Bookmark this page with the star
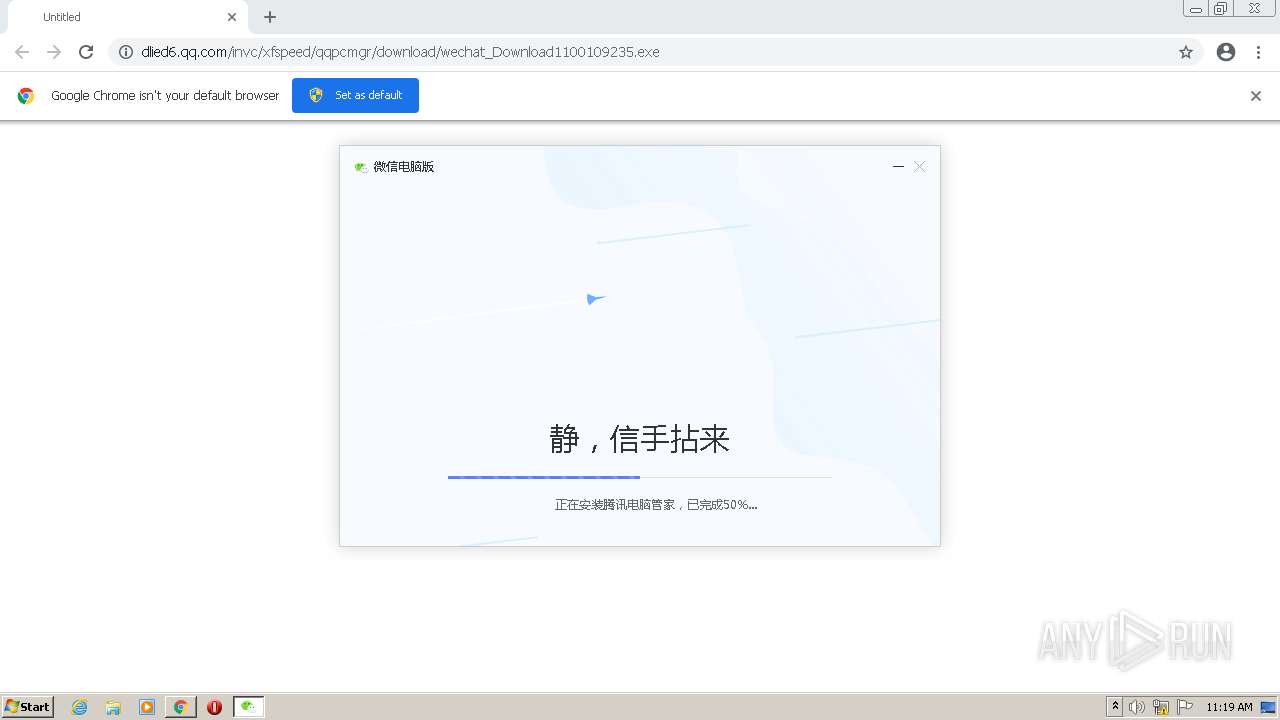Image resolution: width=1280 pixels, height=720 pixels. 1186,52
